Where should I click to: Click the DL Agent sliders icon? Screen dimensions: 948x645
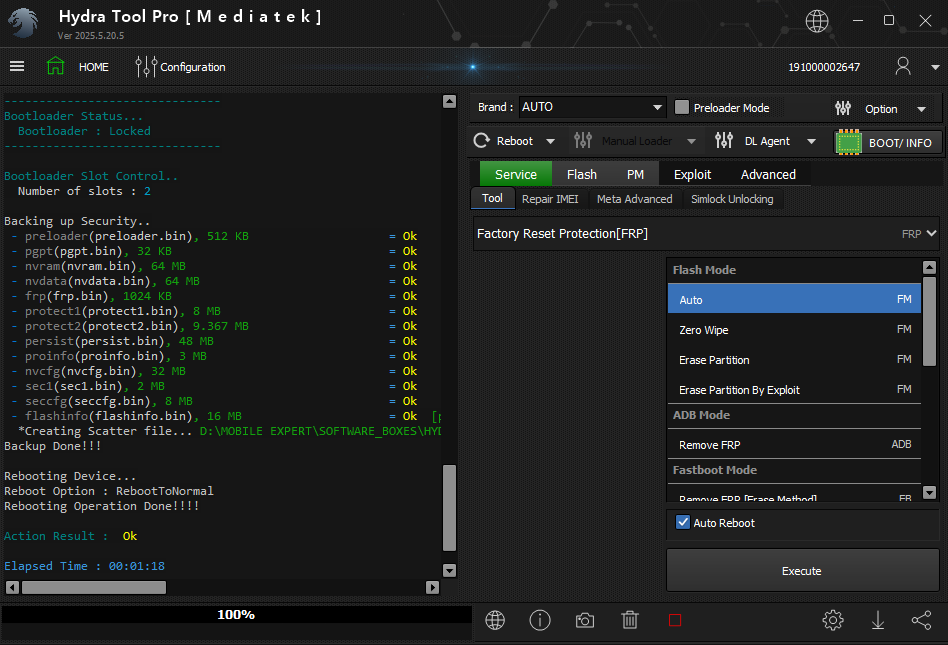[724, 140]
